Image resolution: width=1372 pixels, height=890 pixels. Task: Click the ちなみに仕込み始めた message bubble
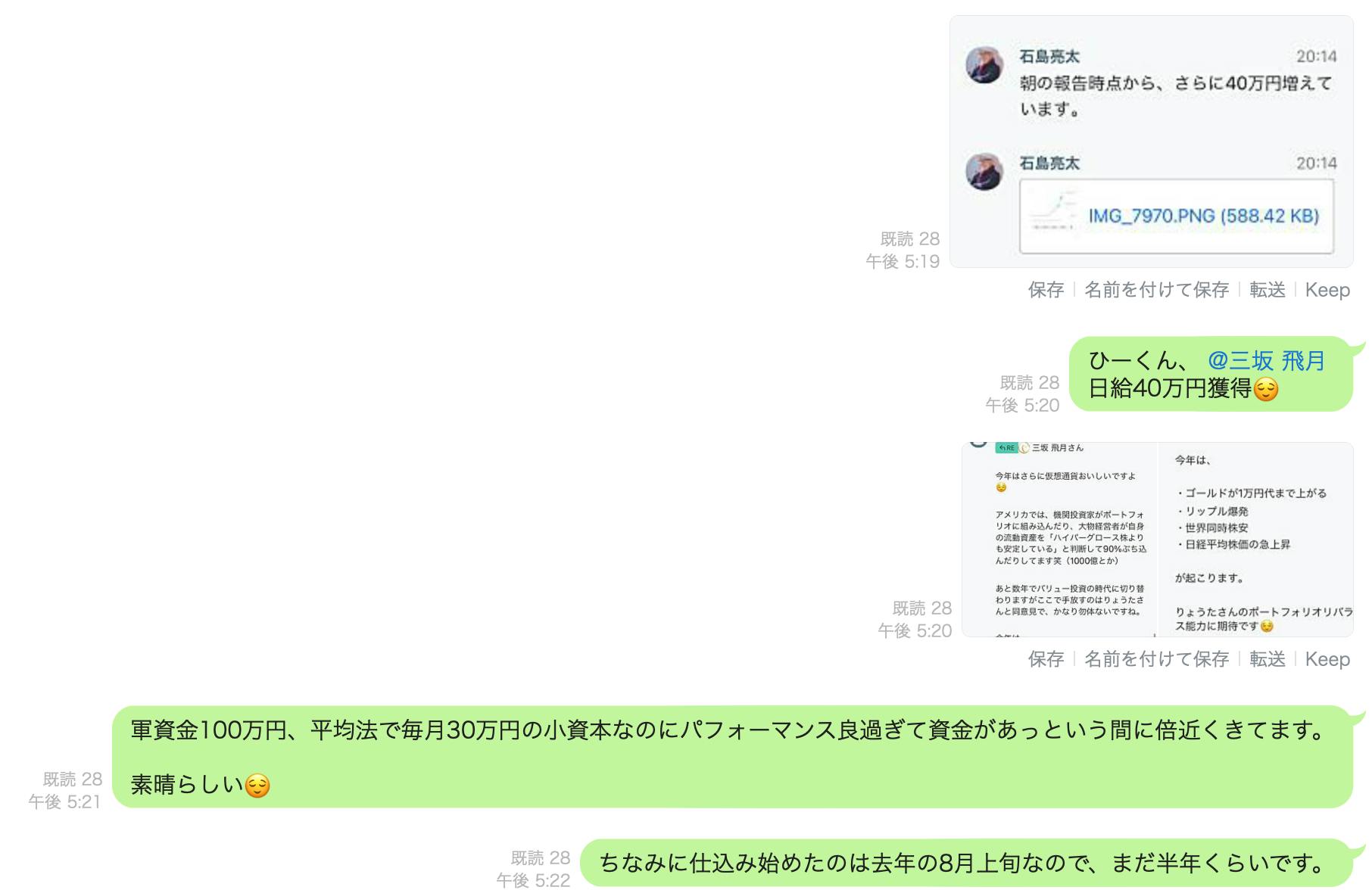coord(966,863)
